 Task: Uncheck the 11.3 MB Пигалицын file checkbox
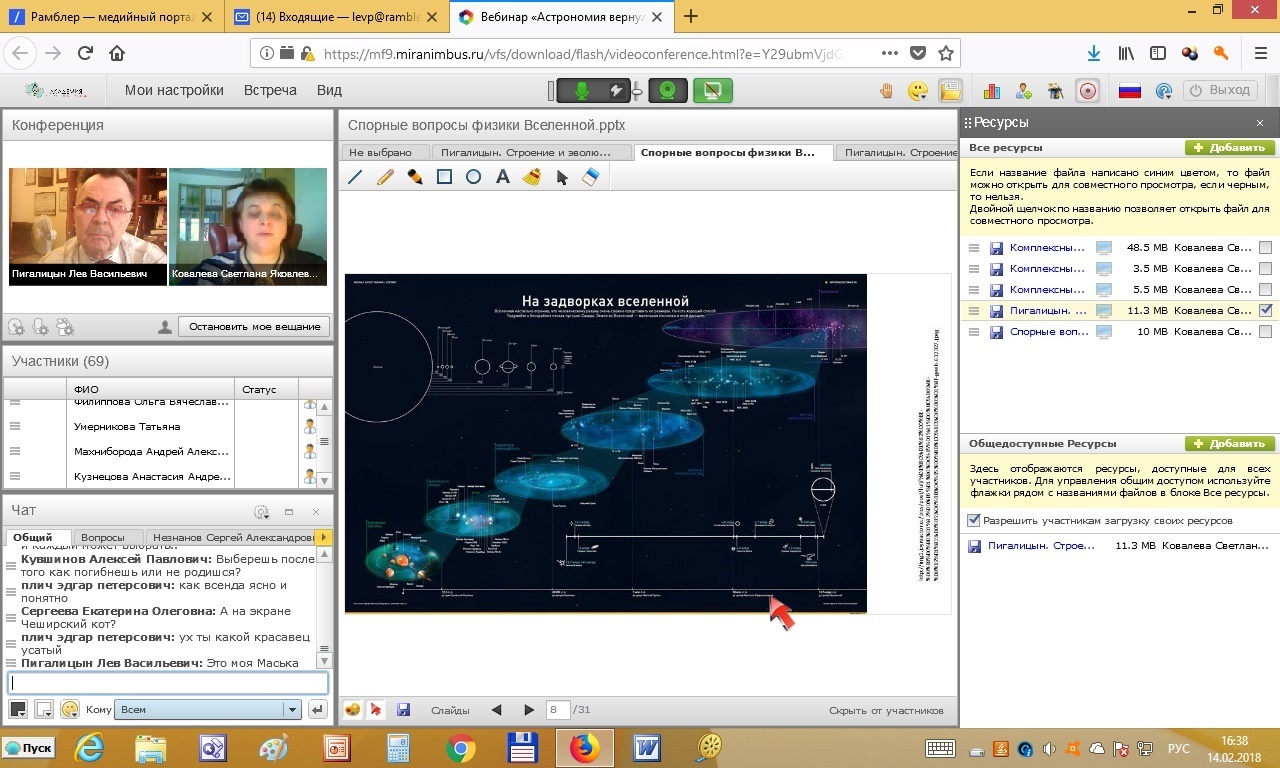[1266, 311]
